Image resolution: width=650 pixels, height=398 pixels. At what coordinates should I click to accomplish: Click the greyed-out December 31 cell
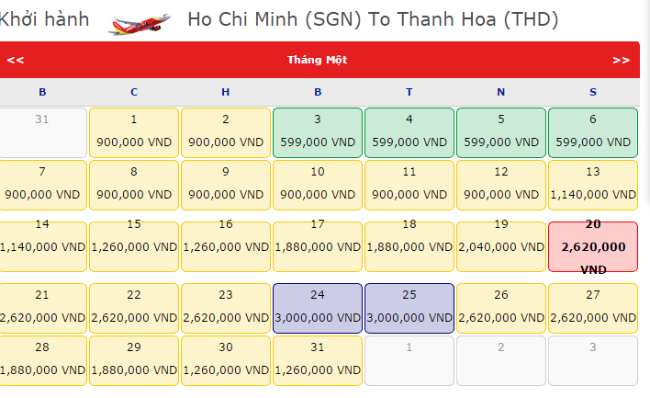(42, 133)
